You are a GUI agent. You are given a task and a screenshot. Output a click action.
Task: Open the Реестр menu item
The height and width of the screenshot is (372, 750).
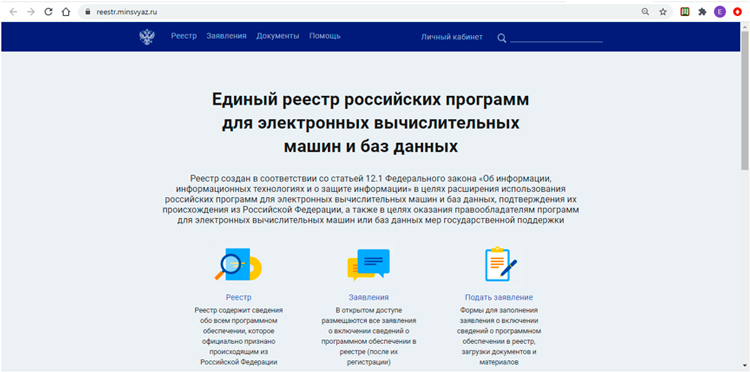coord(184,36)
